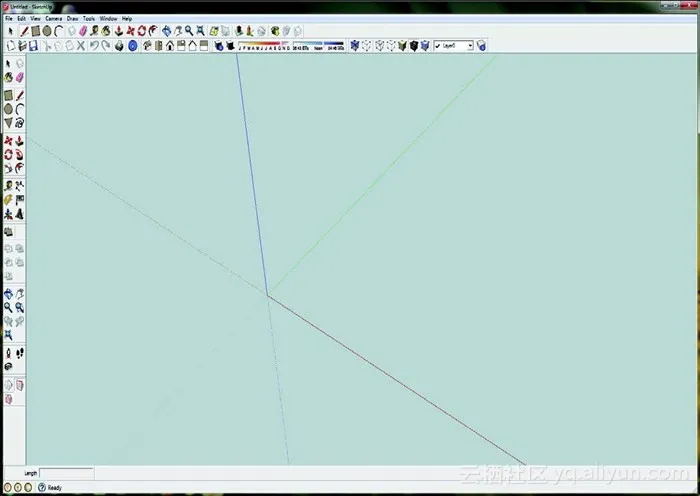Choose the Rectangle tool in top toolbar
Viewport: 700px width, 496px height.
coord(35,31)
